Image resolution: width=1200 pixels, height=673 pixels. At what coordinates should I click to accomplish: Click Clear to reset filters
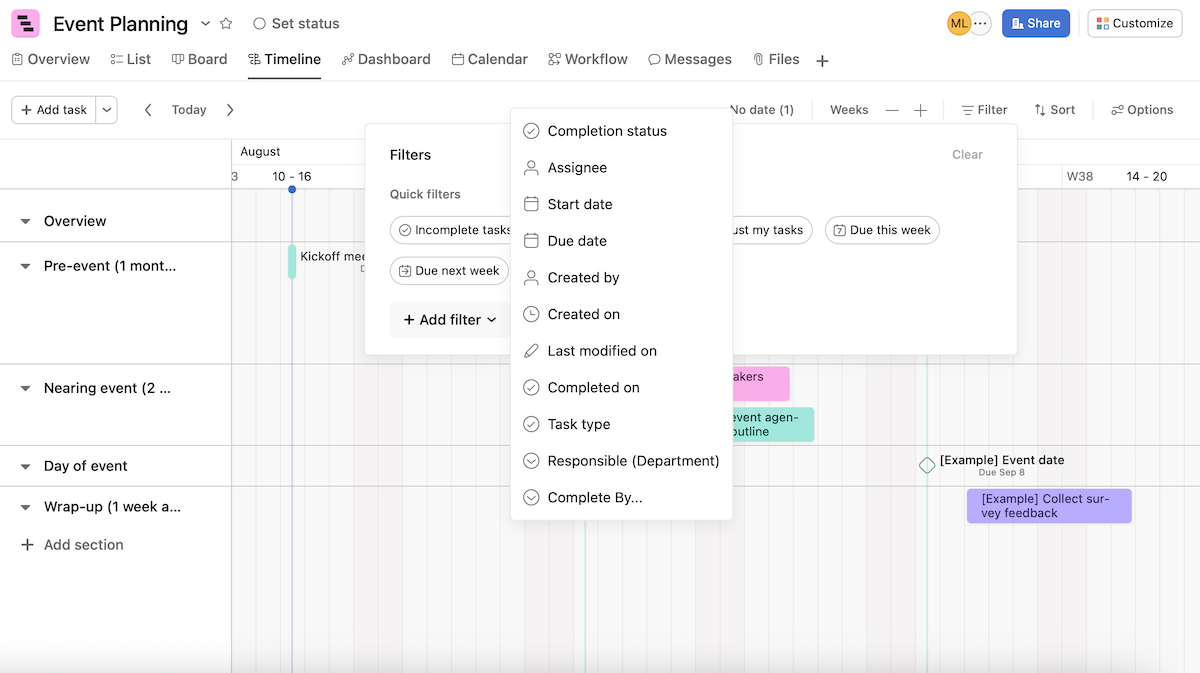point(966,154)
